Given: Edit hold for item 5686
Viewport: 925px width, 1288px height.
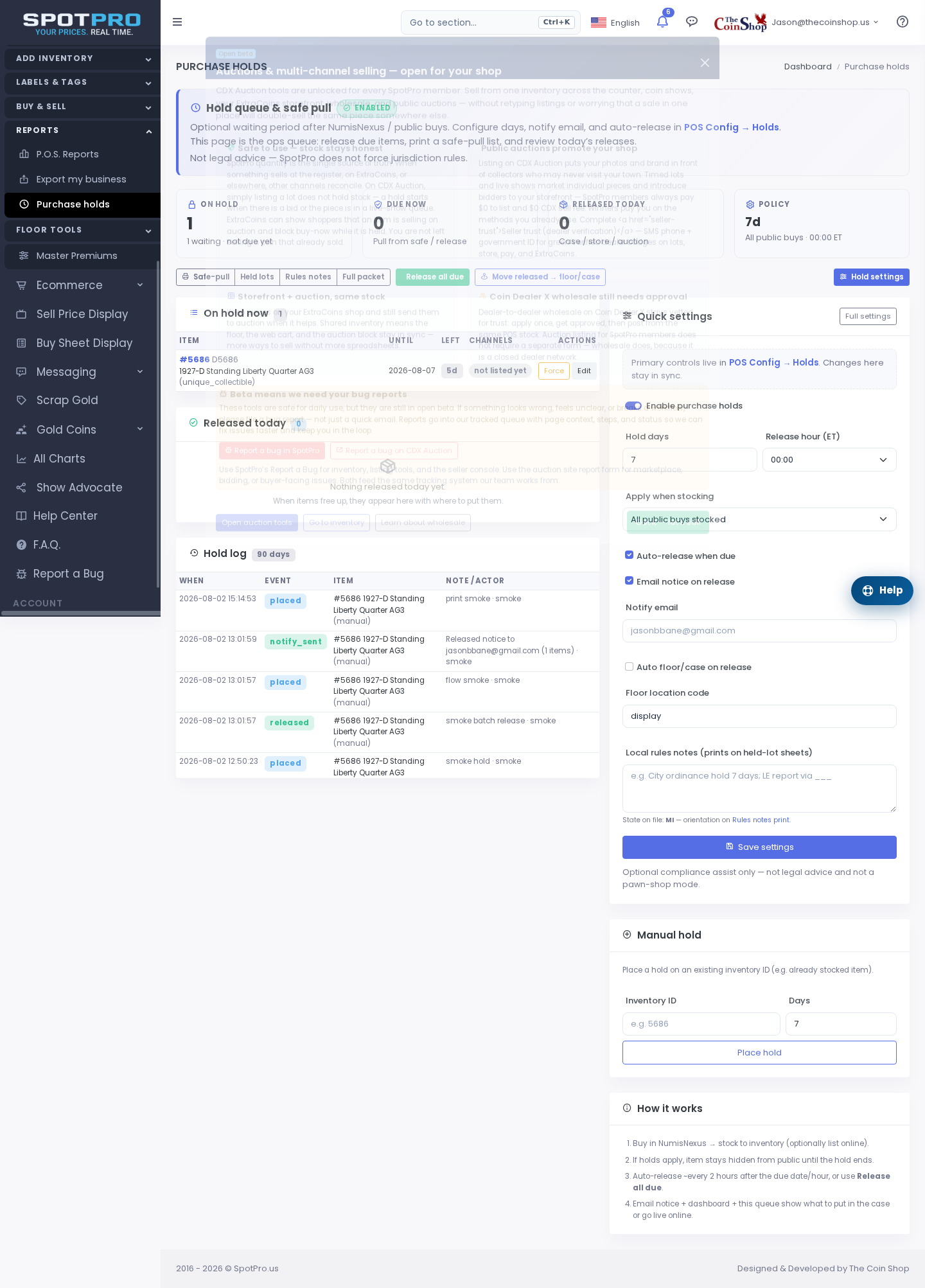Looking at the screenshot, I should 584,371.
